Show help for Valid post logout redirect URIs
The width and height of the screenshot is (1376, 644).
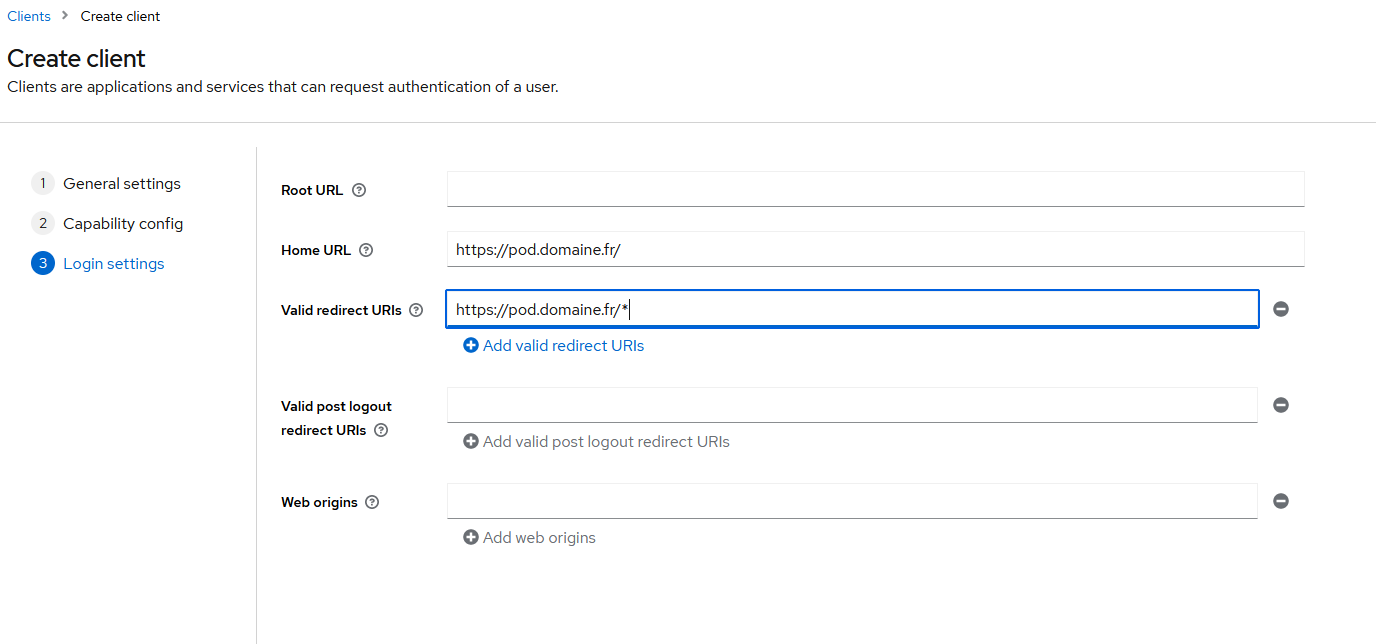380,430
